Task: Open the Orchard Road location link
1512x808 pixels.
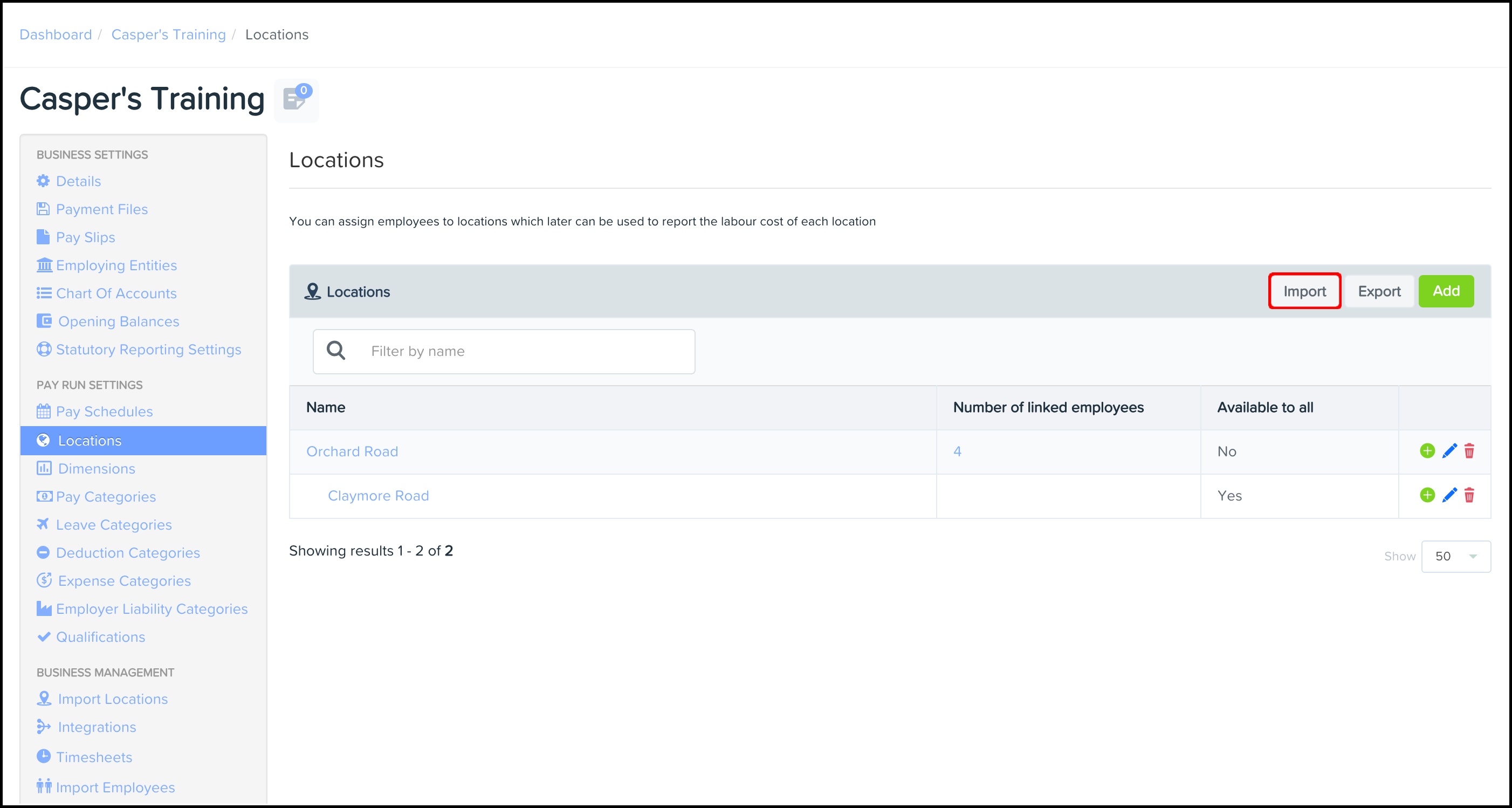Action: pyautogui.click(x=352, y=451)
